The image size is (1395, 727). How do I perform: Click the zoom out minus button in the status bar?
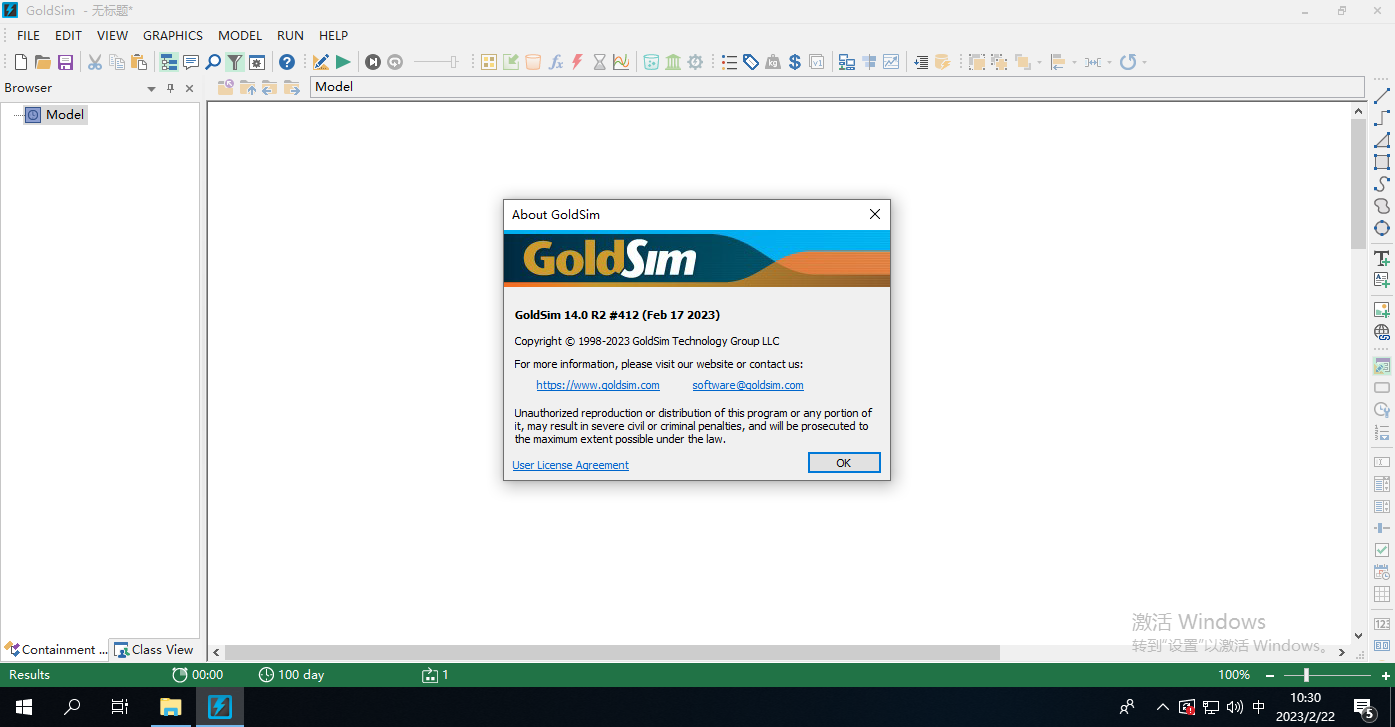[1270, 675]
